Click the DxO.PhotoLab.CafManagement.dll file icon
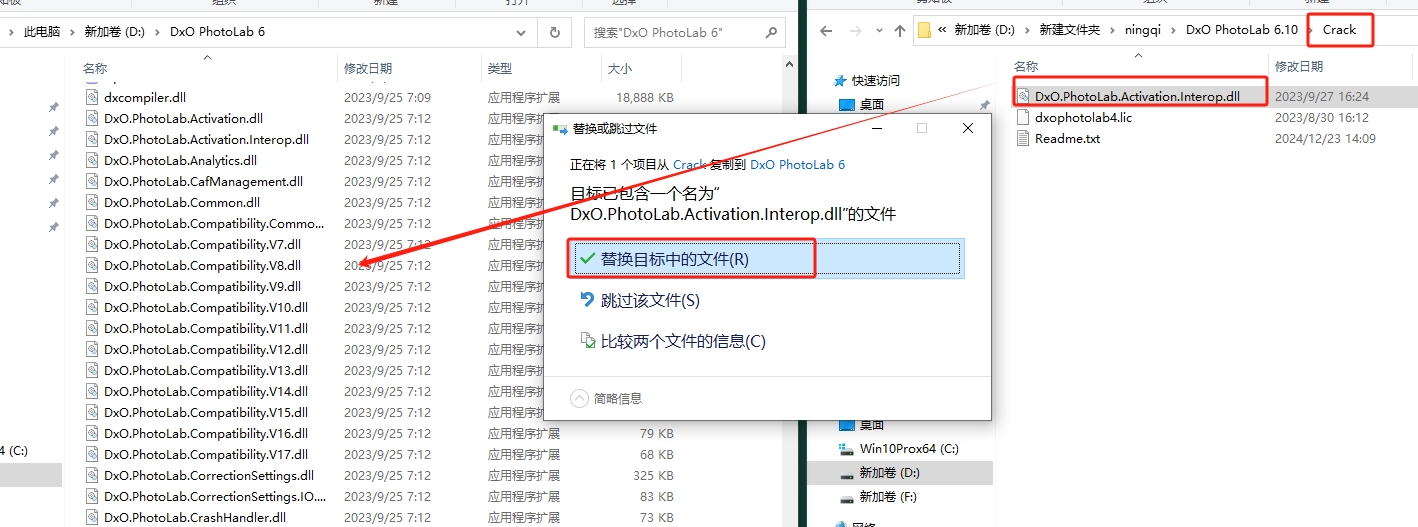The height and width of the screenshot is (527, 1418). [92, 182]
